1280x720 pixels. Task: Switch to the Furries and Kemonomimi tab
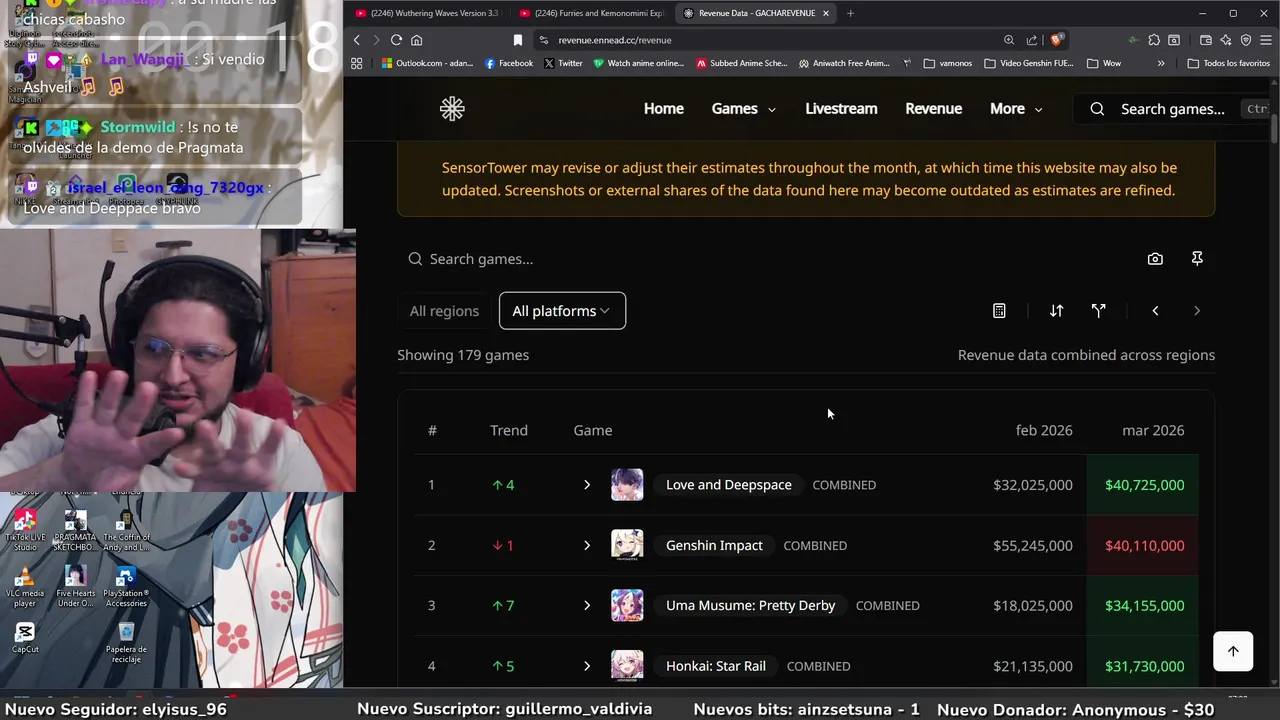592,13
